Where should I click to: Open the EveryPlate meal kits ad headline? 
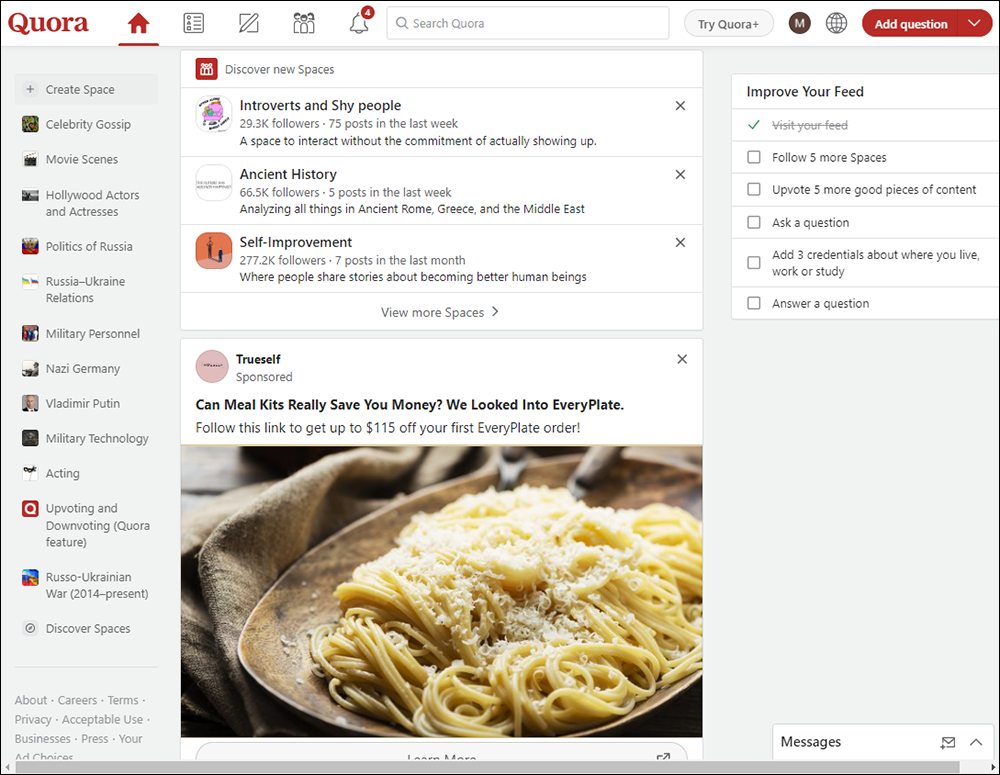tap(410, 404)
